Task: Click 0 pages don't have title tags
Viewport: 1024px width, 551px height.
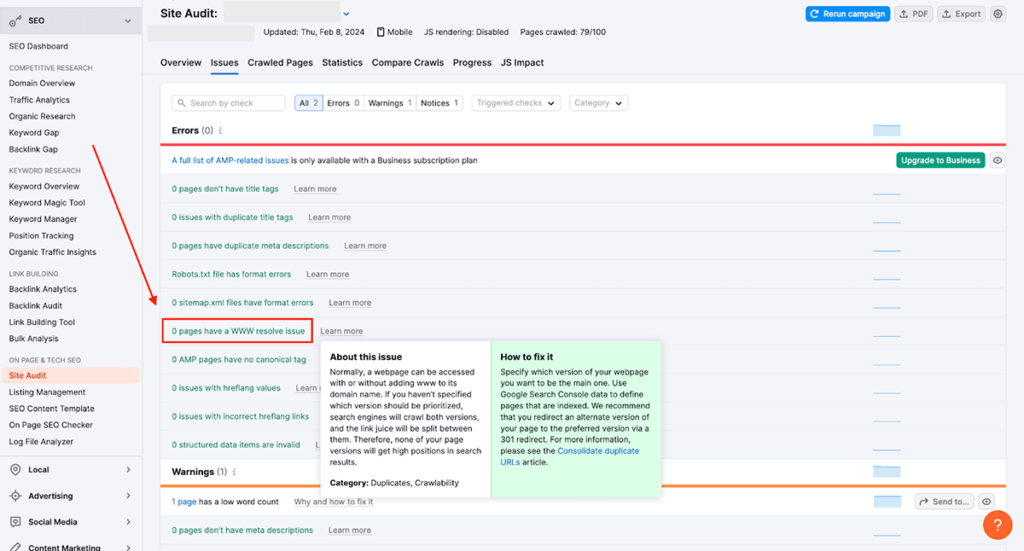Action: pos(225,189)
